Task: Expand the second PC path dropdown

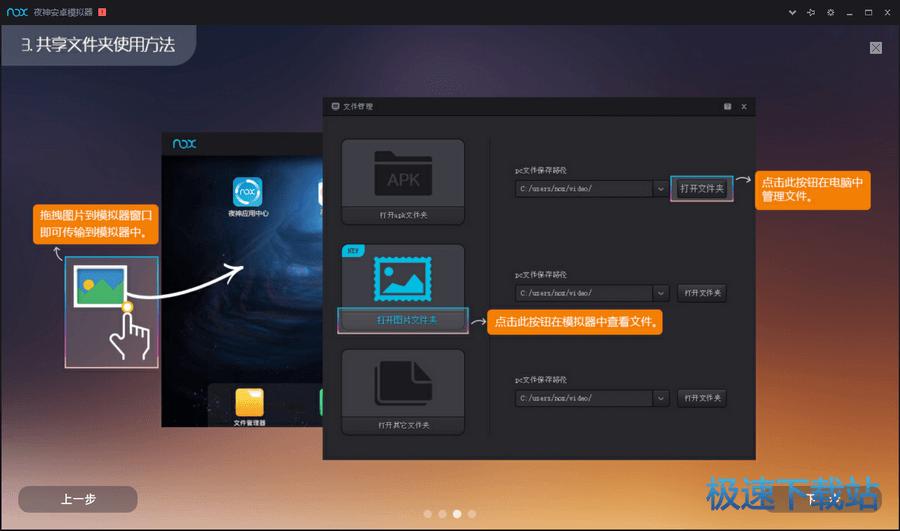Action: 660,293
